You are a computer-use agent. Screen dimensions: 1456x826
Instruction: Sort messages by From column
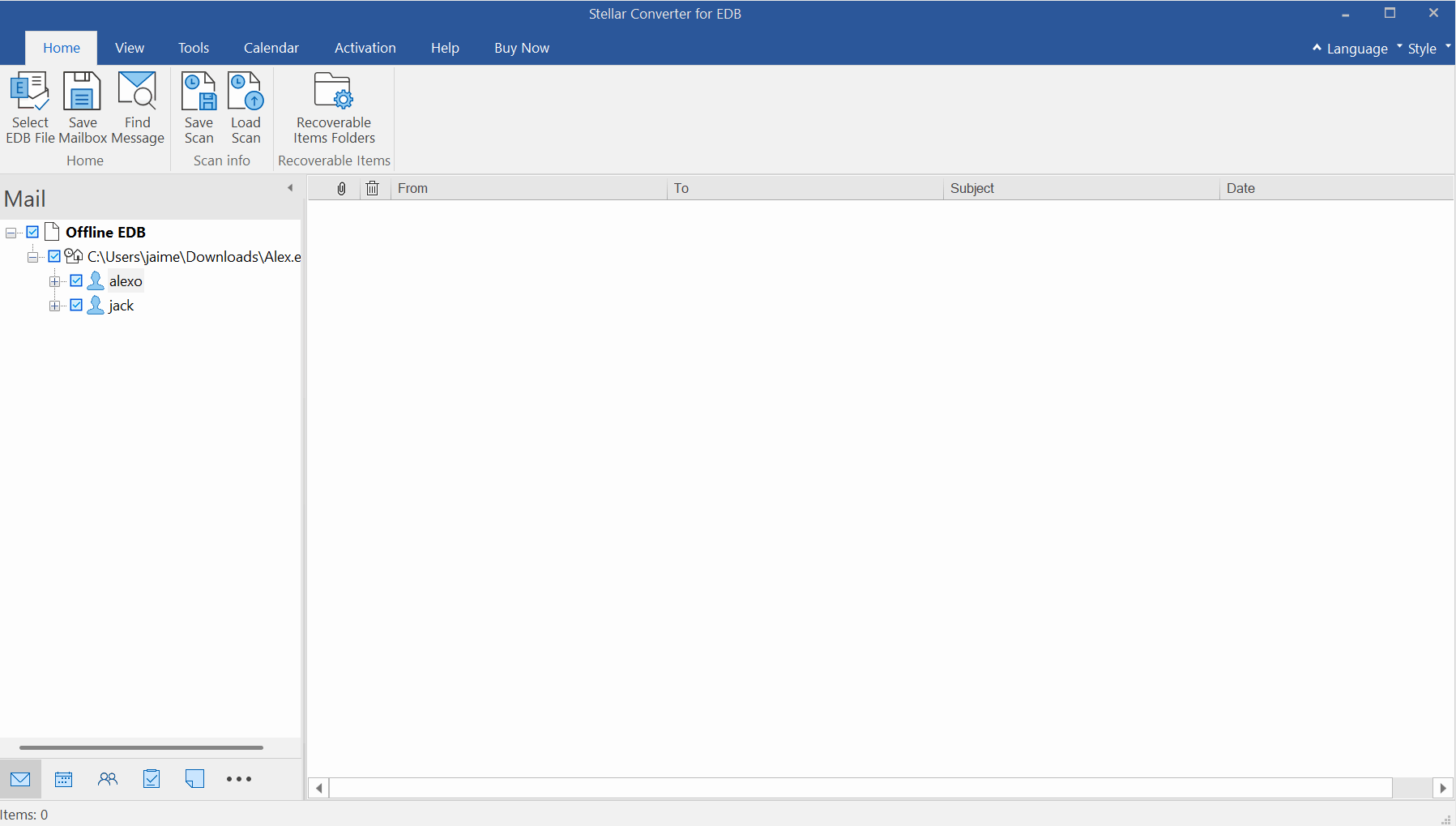(x=528, y=188)
